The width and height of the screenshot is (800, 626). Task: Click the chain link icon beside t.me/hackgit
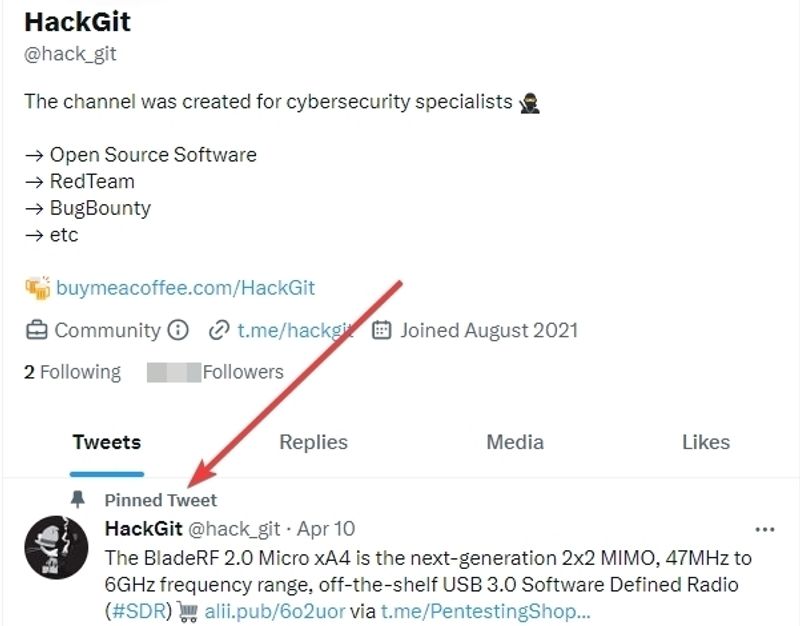point(219,330)
